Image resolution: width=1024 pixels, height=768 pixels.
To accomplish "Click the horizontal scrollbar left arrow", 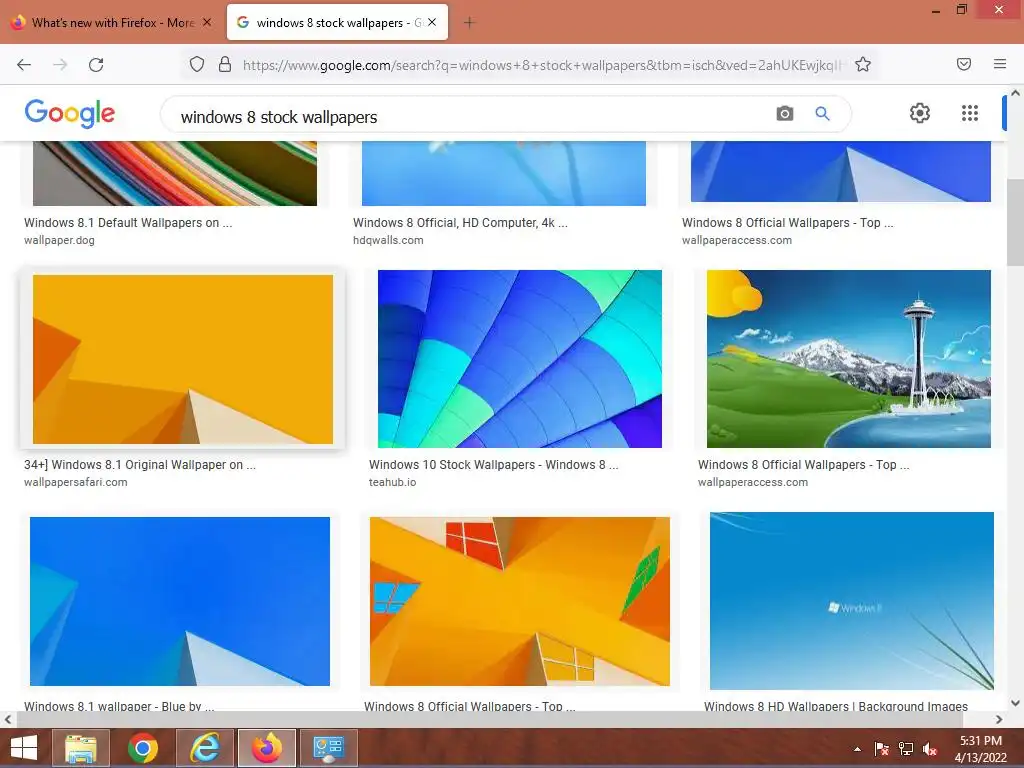I will pyautogui.click(x=8, y=720).
